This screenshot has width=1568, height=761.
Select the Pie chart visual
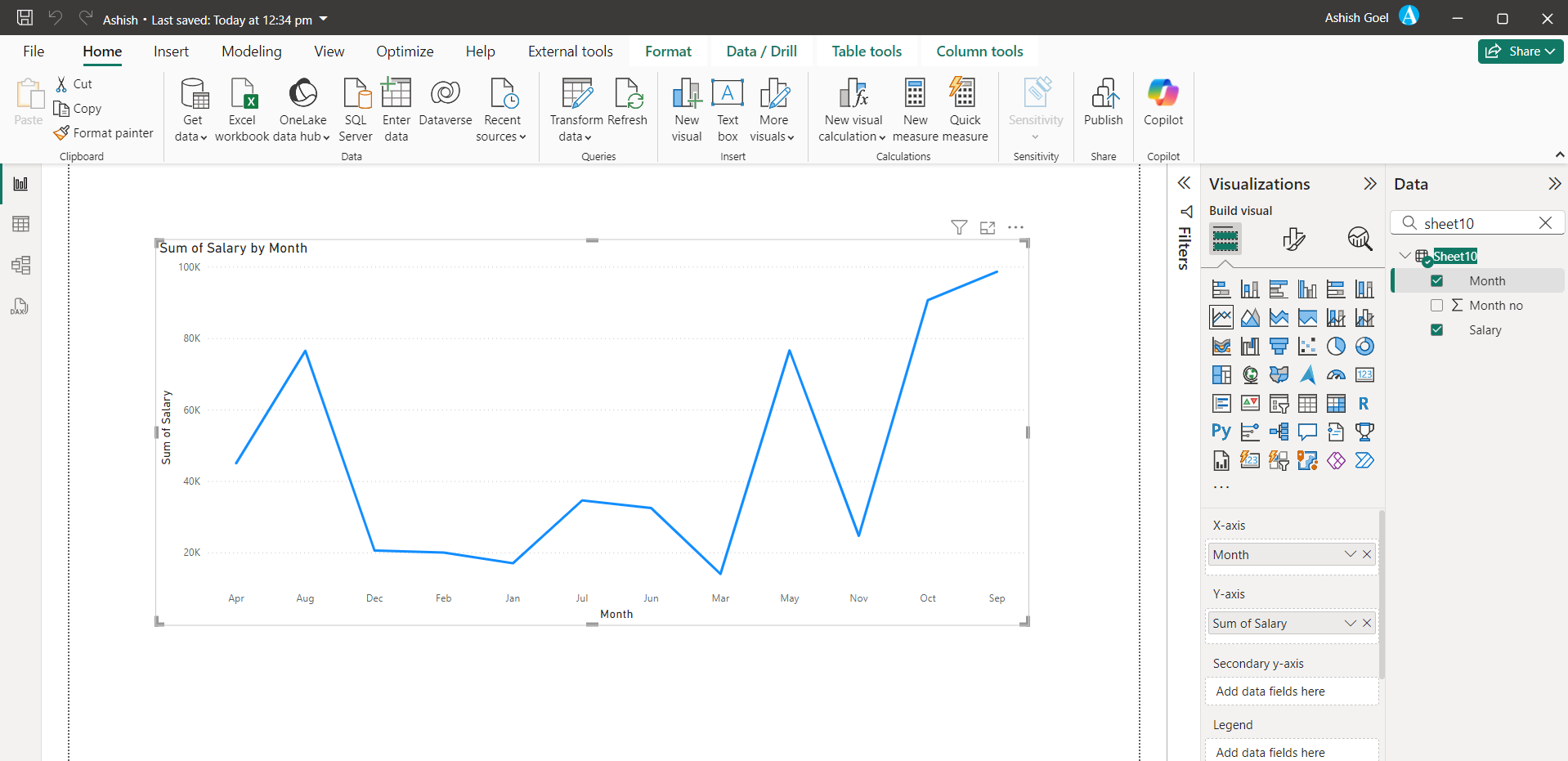tap(1336, 346)
